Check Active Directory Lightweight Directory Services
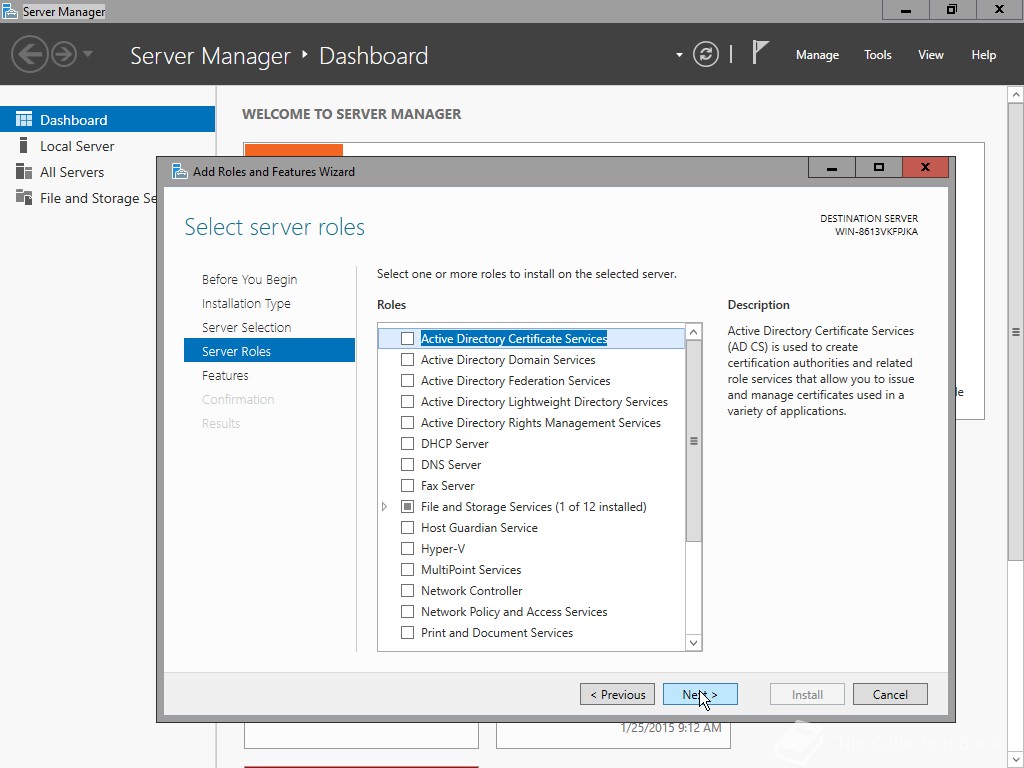 click(x=407, y=401)
